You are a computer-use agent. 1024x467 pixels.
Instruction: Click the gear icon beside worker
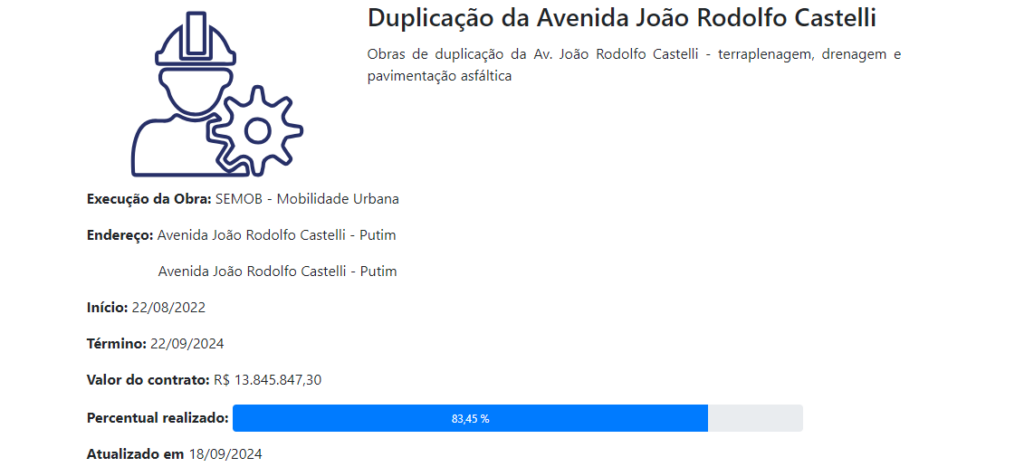point(257,131)
